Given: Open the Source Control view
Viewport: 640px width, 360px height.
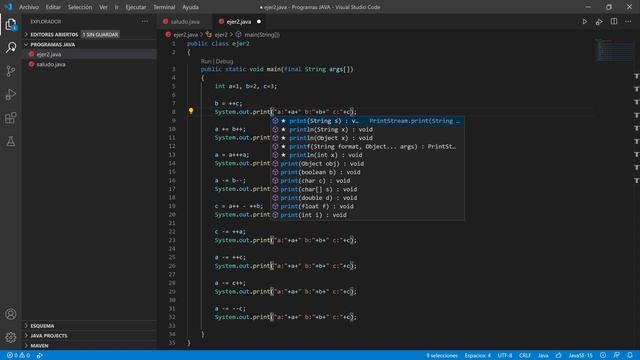Looking at the screenshot, I should tap(11, 71).
